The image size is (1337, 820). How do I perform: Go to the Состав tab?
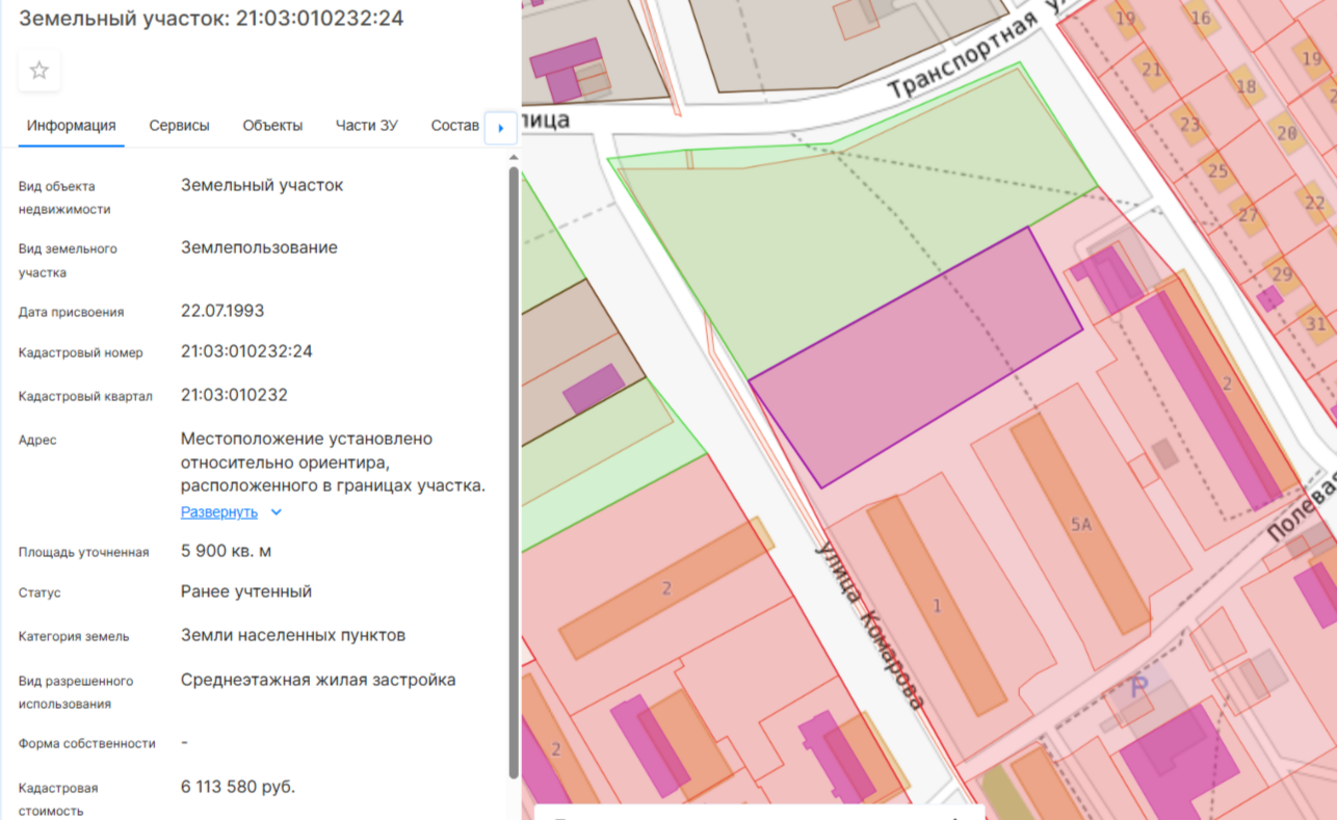tap(455, 126)
